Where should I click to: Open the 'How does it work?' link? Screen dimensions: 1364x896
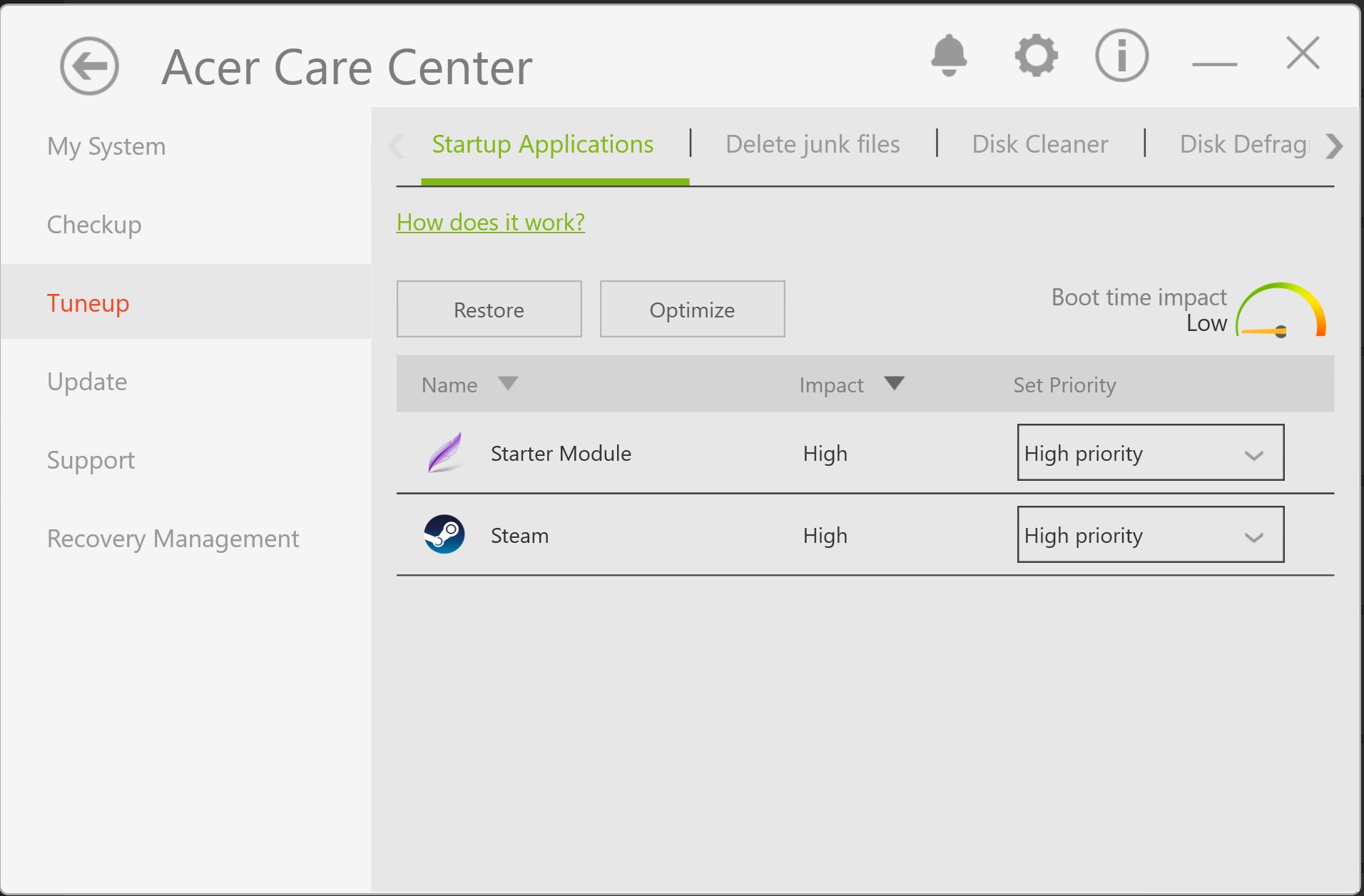coord(491,223)
